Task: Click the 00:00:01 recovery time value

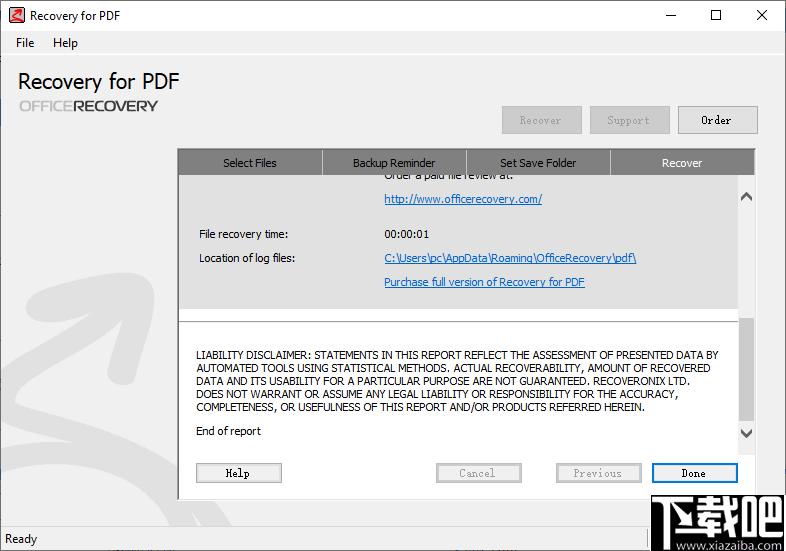Action: 407,234
